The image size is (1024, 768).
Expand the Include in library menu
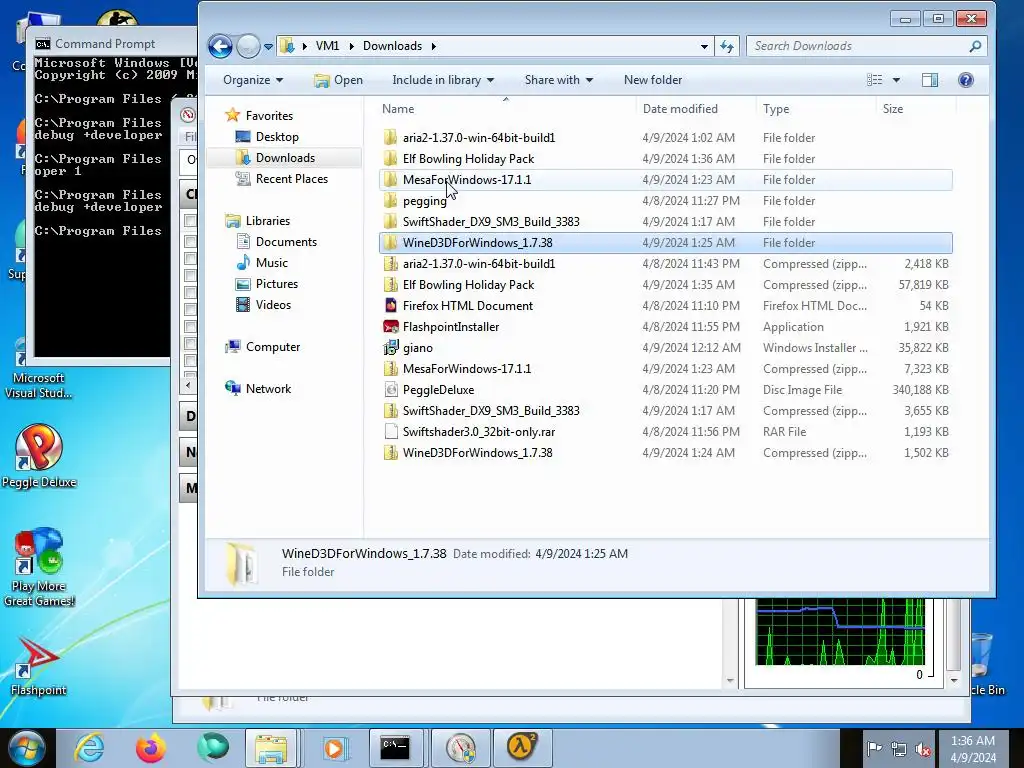click(443, 80)
